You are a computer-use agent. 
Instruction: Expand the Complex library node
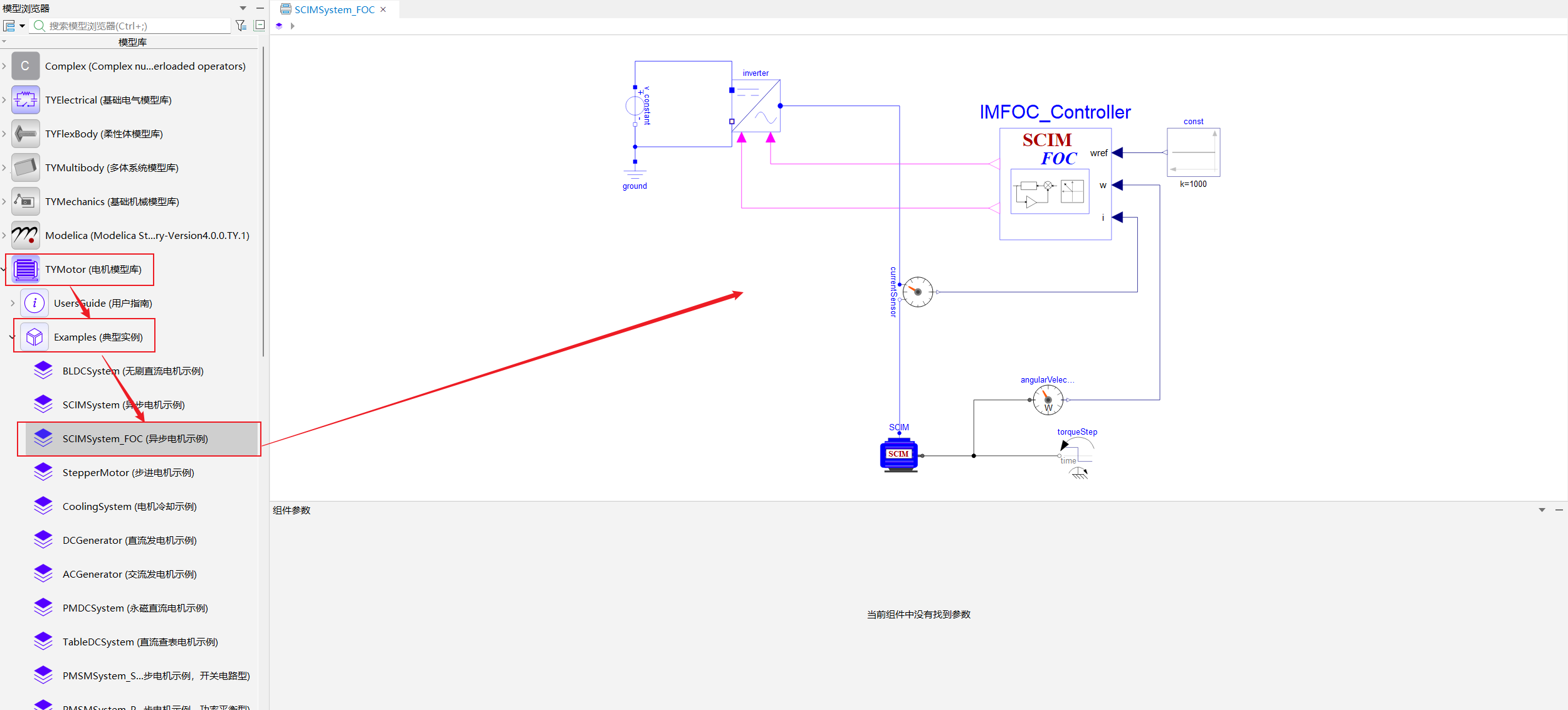tap(4, 66)
